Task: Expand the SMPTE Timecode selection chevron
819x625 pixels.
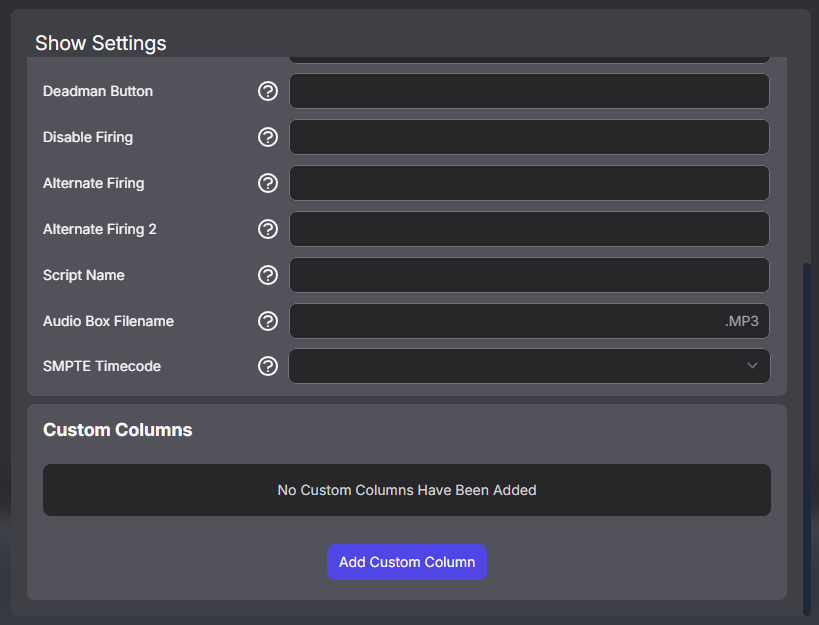Action: (x=752, y=366)
